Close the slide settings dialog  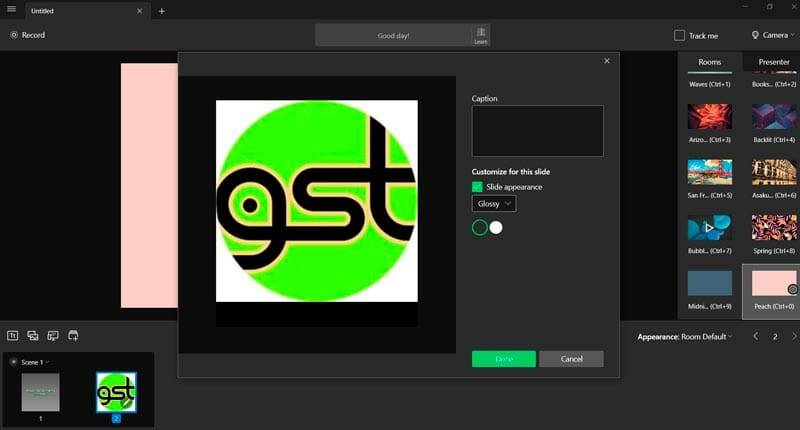click(606, 61)
